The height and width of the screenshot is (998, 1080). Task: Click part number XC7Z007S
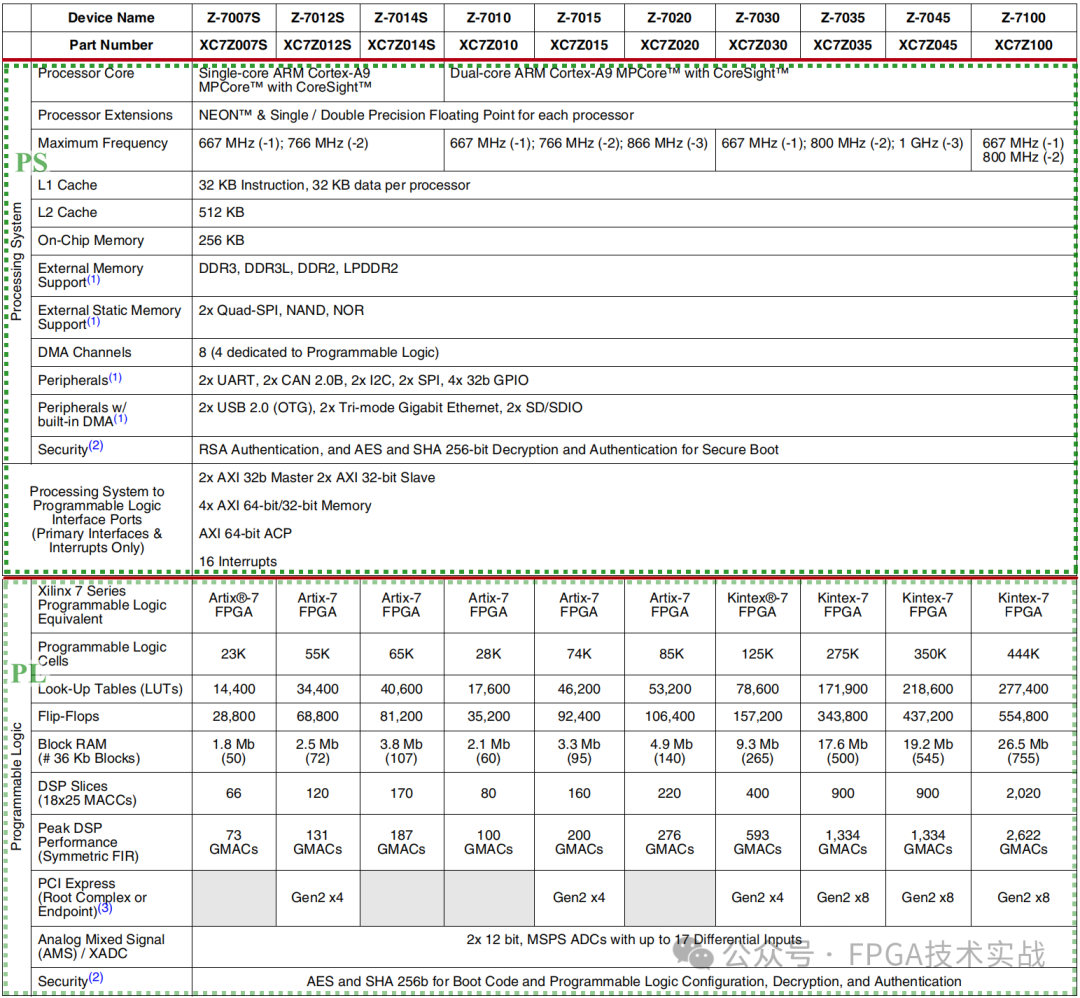click(x=233, y=45)
